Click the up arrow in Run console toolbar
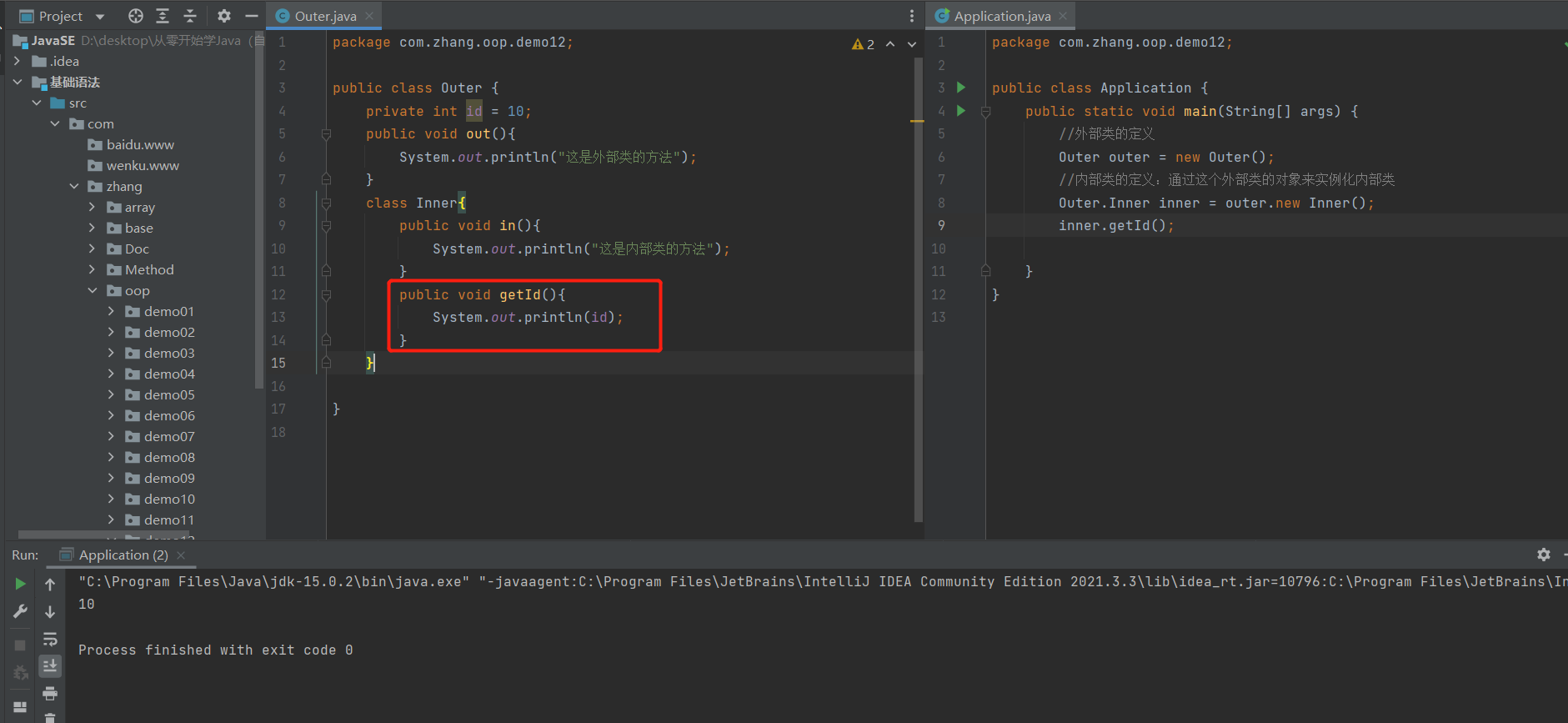Viewport: 1568px width, 723px height. point(50,585)
